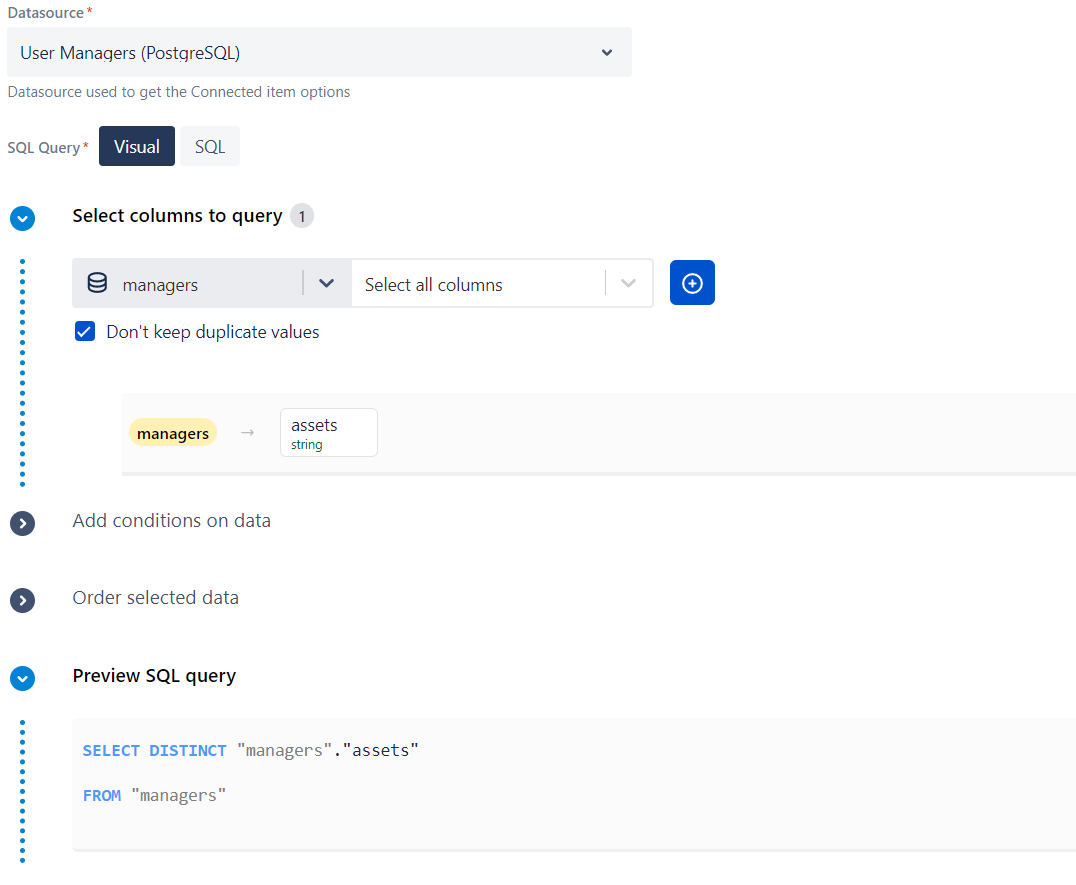The height and width of the screenshot is (885, 1076).
Task: Uncheck Don't keep duplicate values checkbox
Action: tap(85, 332)
